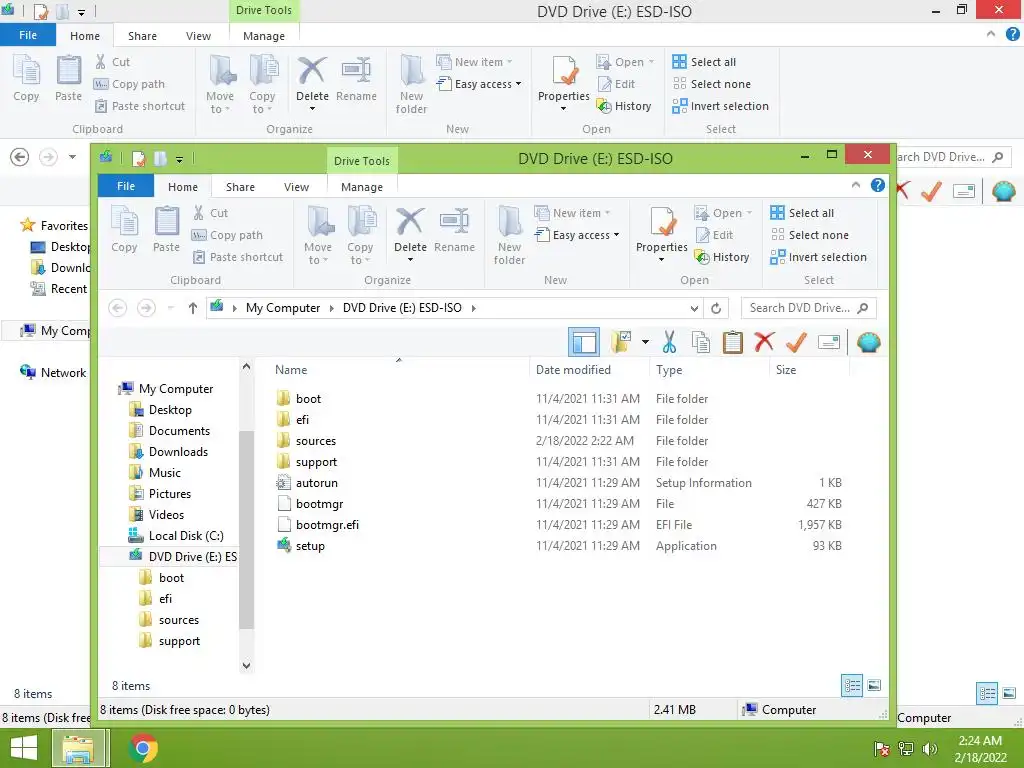Click Chrome icon on taskbar
This screenshot has width=1024, height=768.
143,748
